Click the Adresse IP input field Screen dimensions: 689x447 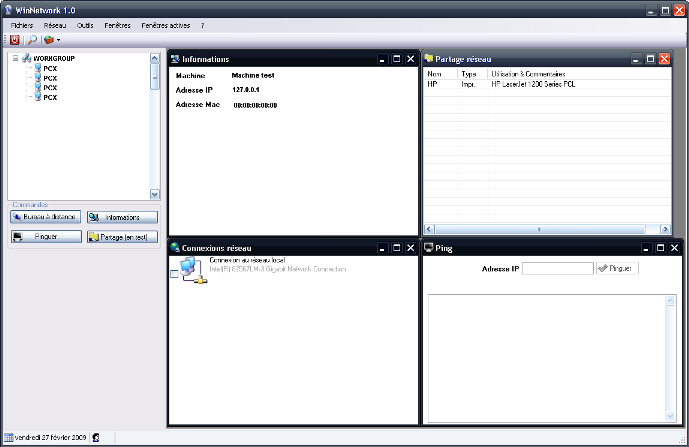click(557, 268)
